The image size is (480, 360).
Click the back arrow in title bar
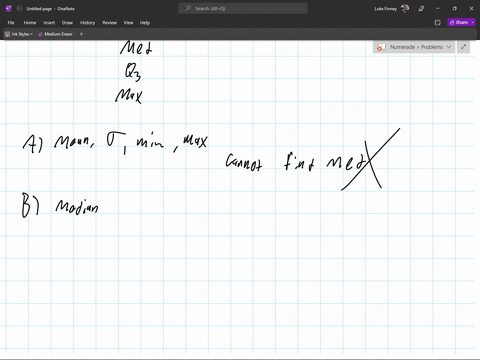pos(19,8)
